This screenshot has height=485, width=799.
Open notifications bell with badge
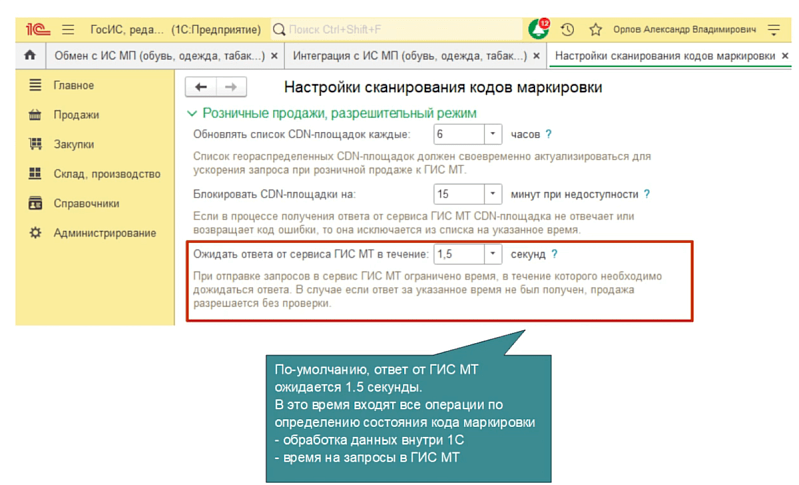[539, 29]
